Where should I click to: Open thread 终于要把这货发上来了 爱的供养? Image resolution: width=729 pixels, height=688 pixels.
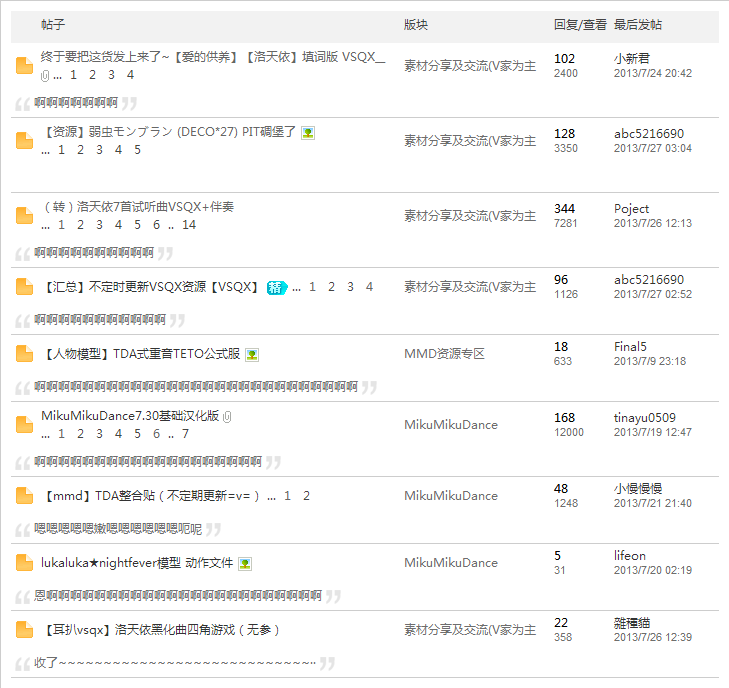click(x=213, y=57)
